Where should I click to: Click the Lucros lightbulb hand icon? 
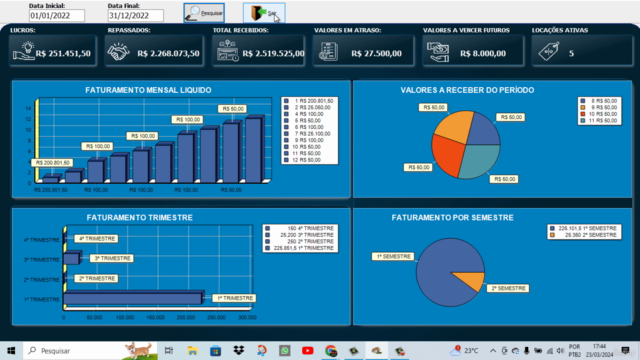click(23, 52)
